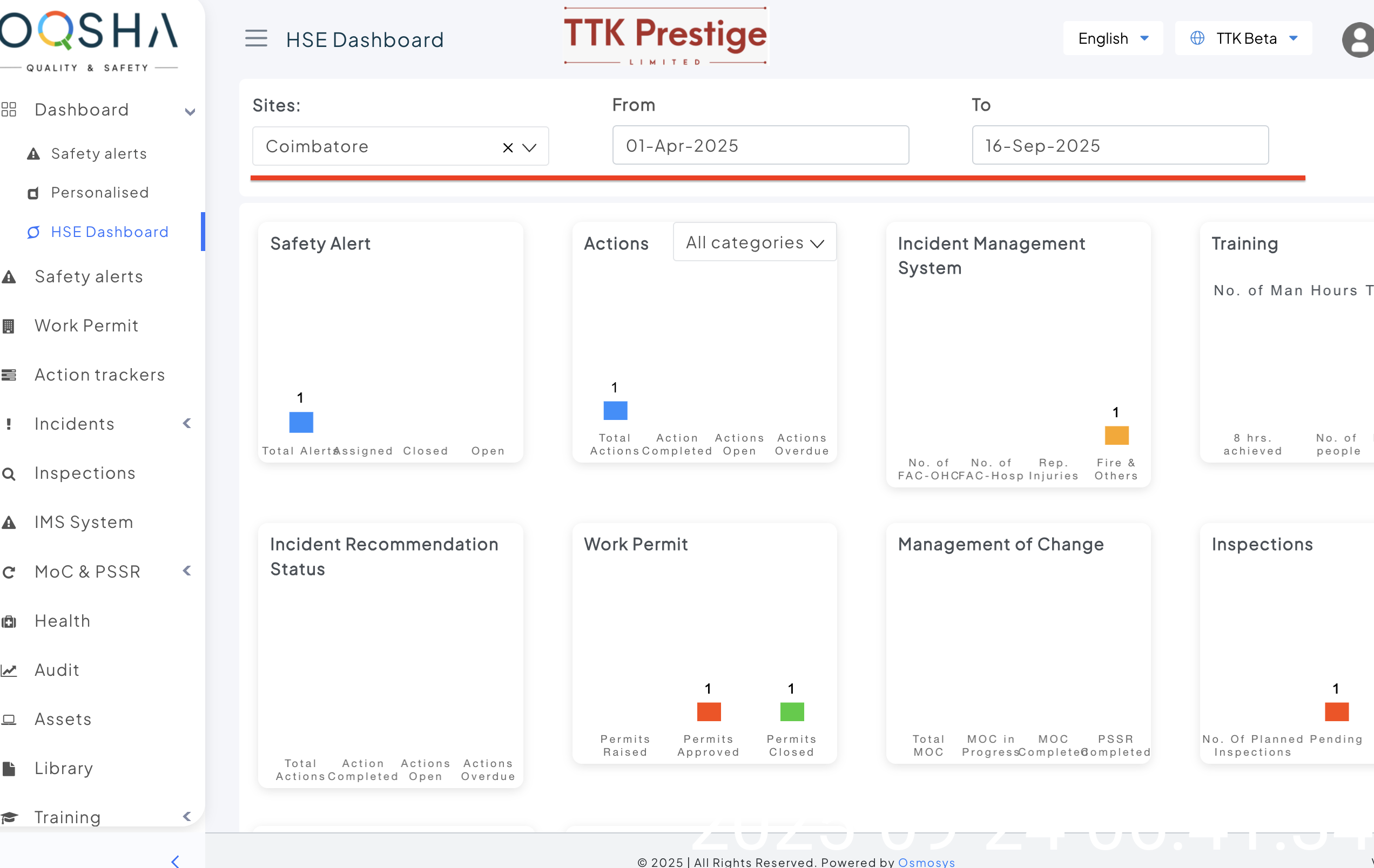Click the Inspections magnifier icon
The width and height of the screenshot is (1374, 868).
click(x=9, y=473)
